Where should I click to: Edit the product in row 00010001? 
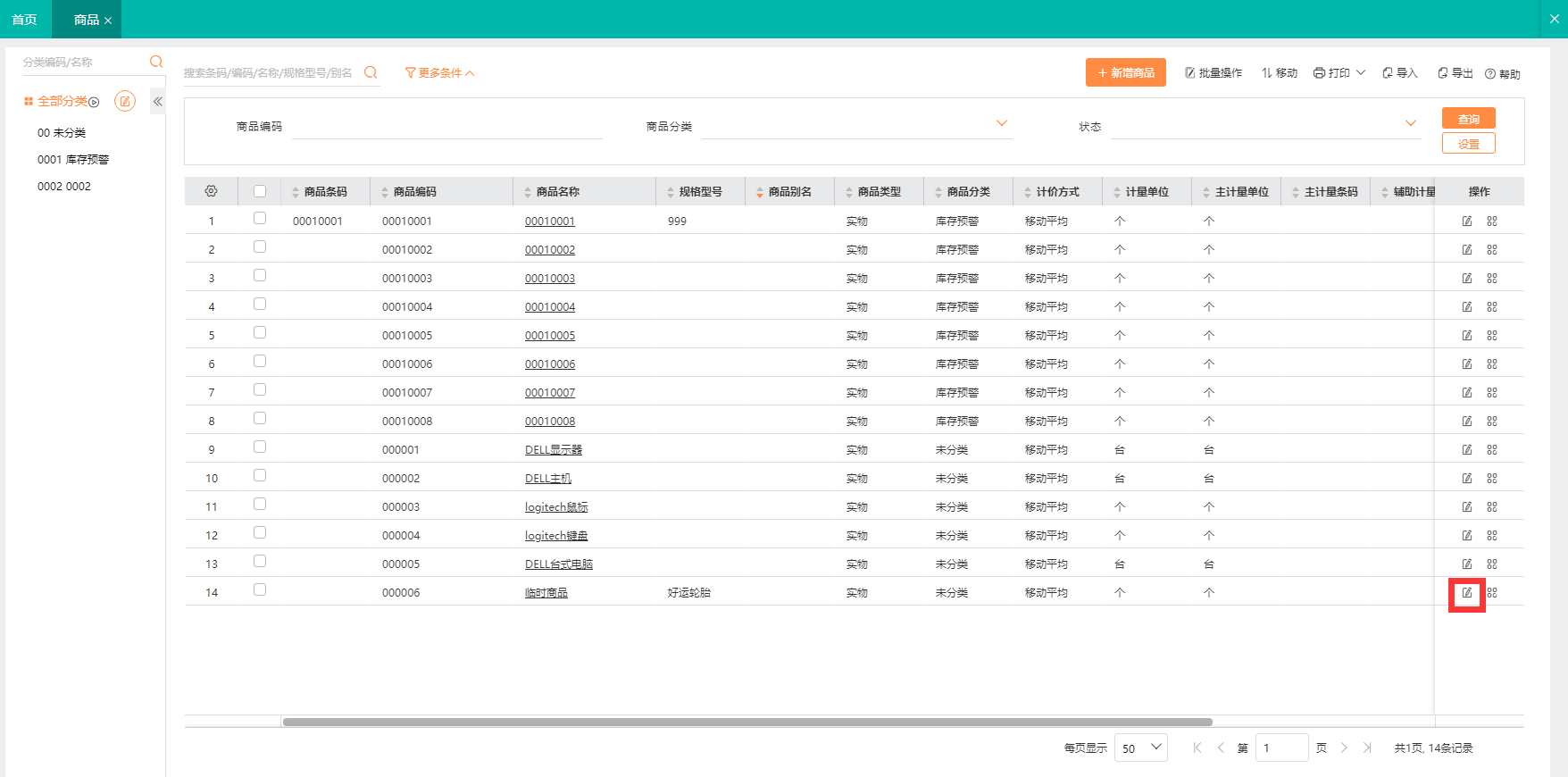pyautogui.click(x=1467, y=221)
